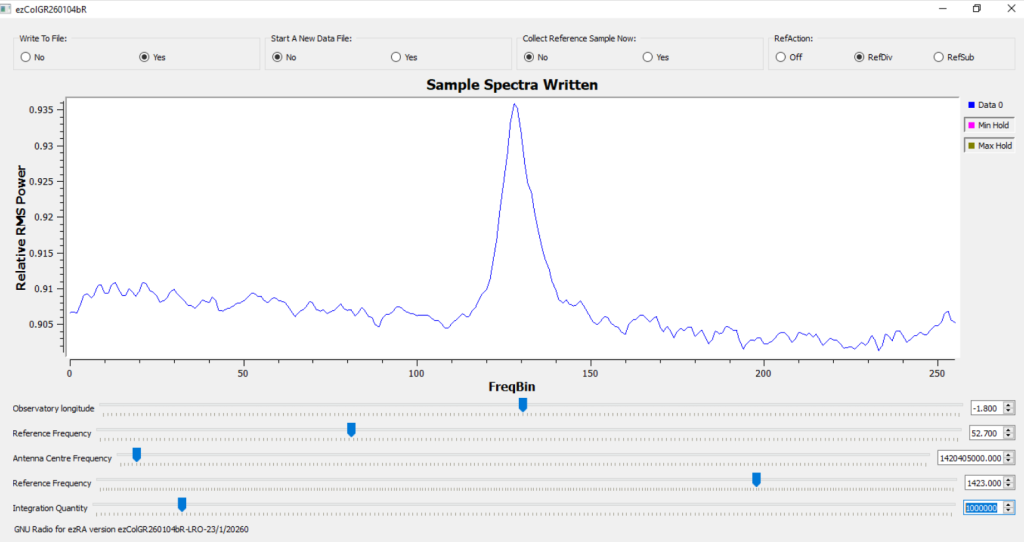Toggle the Data 0 legend entry
Viewport: 1024px width, 542px height.
[x=989, y=104]
